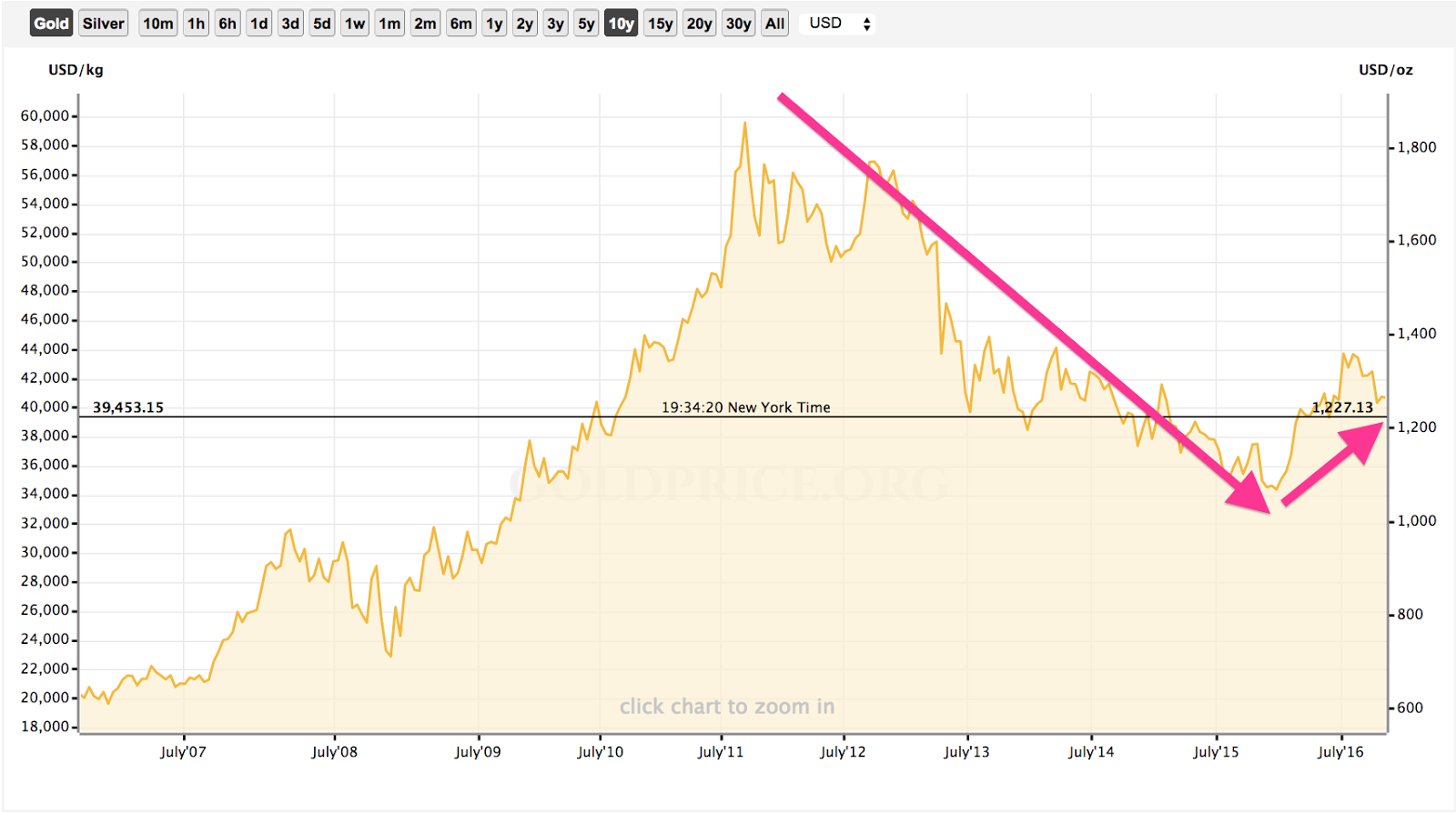Click the active 10y range button
The height and width of the screenshot is (814, 1456).
click(x=622, y=24)
